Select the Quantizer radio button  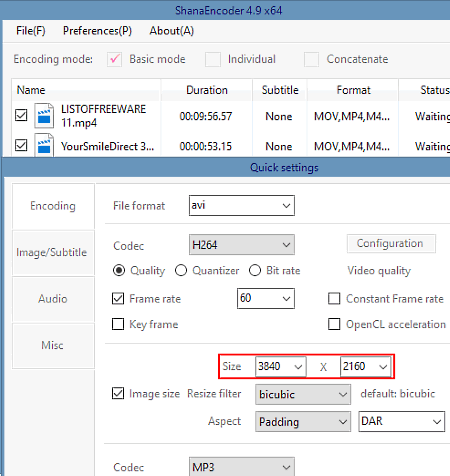coord(181,270)
